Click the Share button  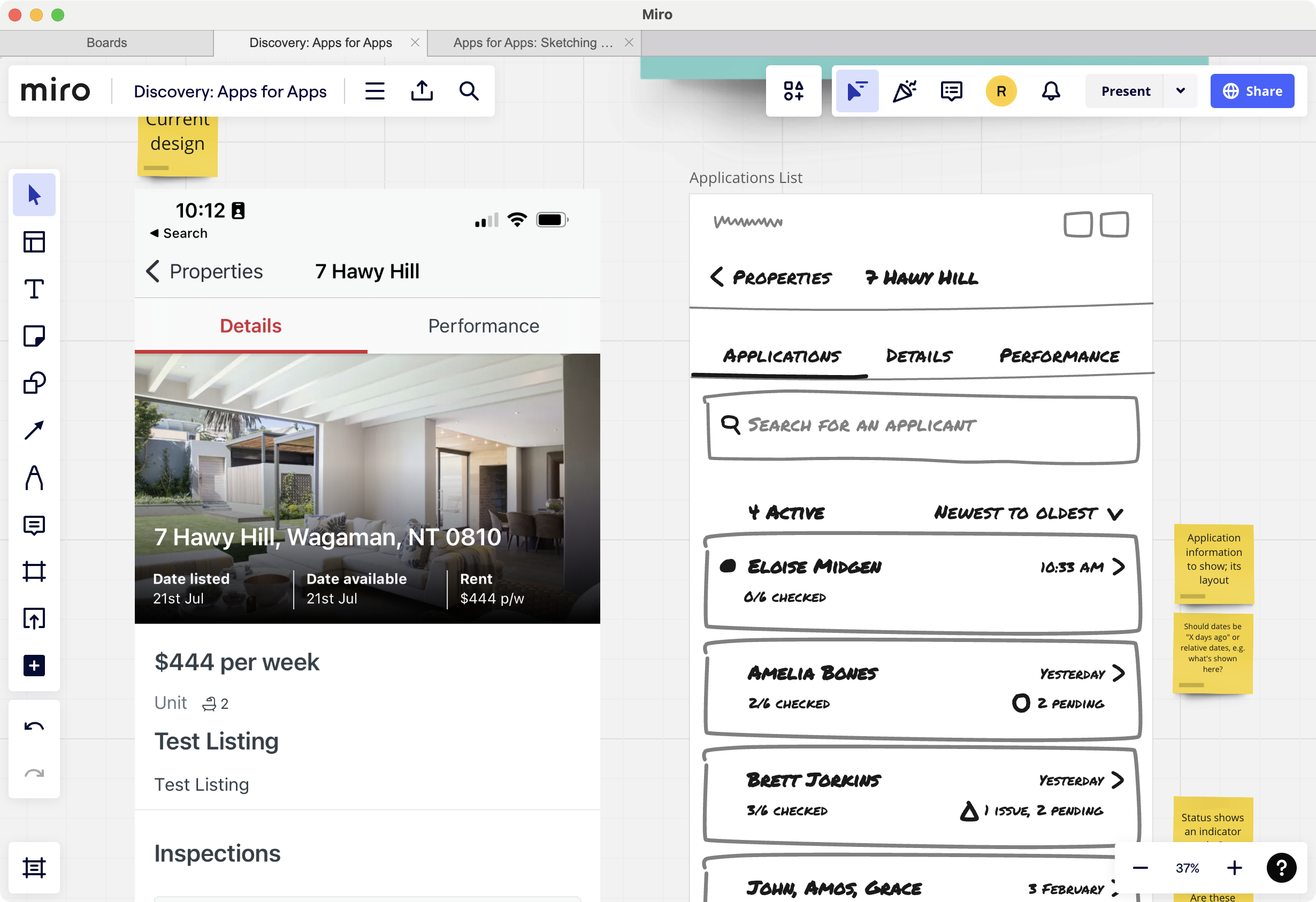click(1252, 90)
